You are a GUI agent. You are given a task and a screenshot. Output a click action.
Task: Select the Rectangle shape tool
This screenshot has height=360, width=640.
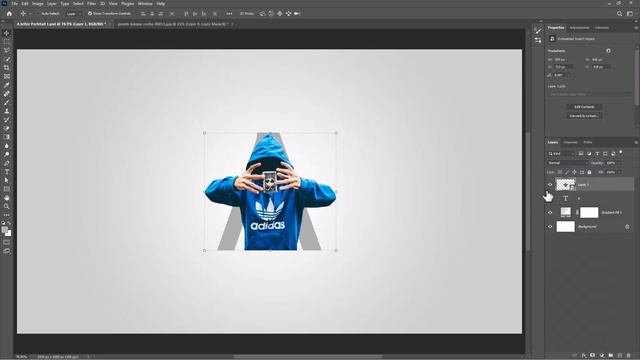[x=7, y=189]
